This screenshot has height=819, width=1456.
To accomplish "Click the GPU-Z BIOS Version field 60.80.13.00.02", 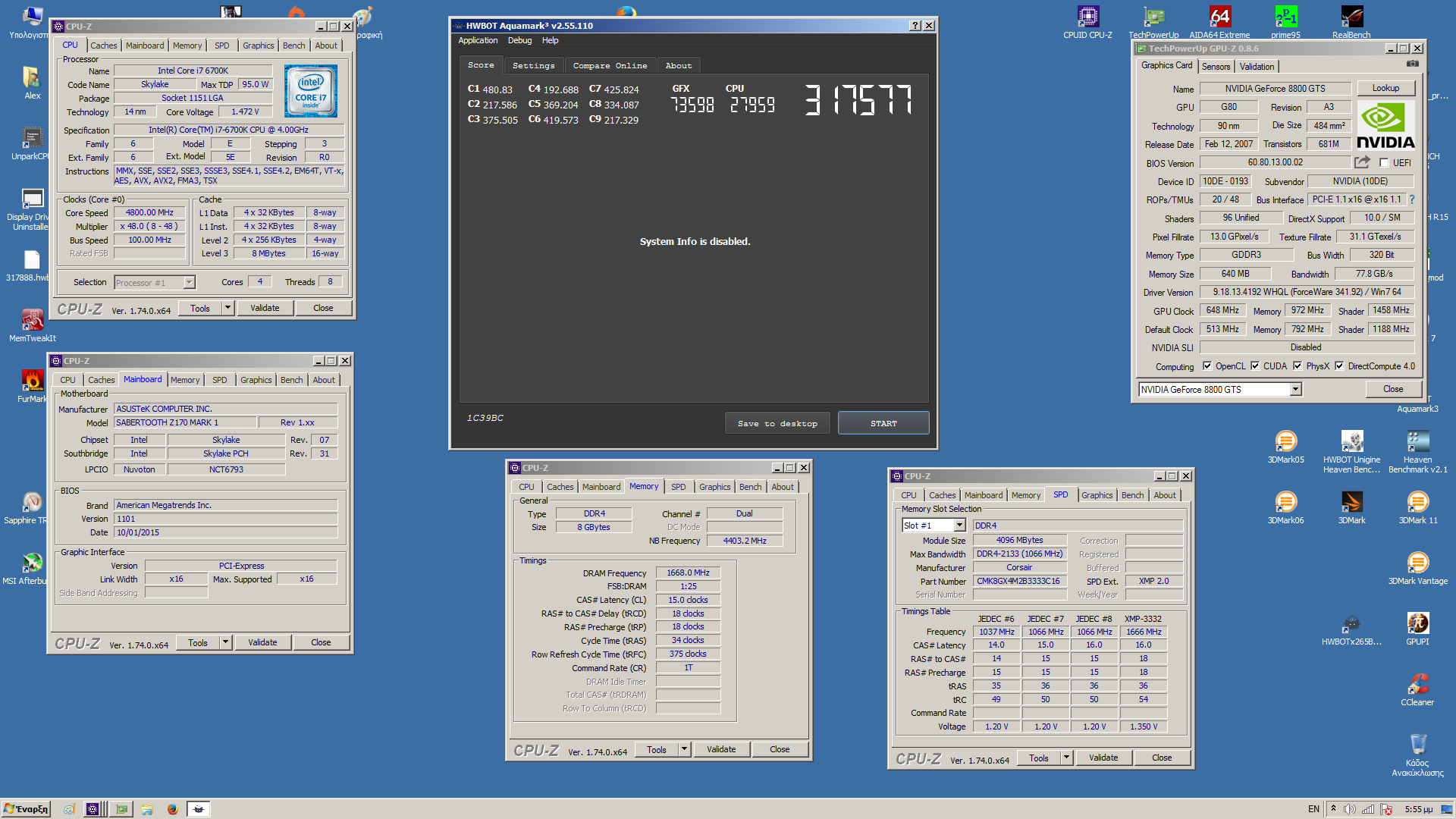I will (1276, 162).
